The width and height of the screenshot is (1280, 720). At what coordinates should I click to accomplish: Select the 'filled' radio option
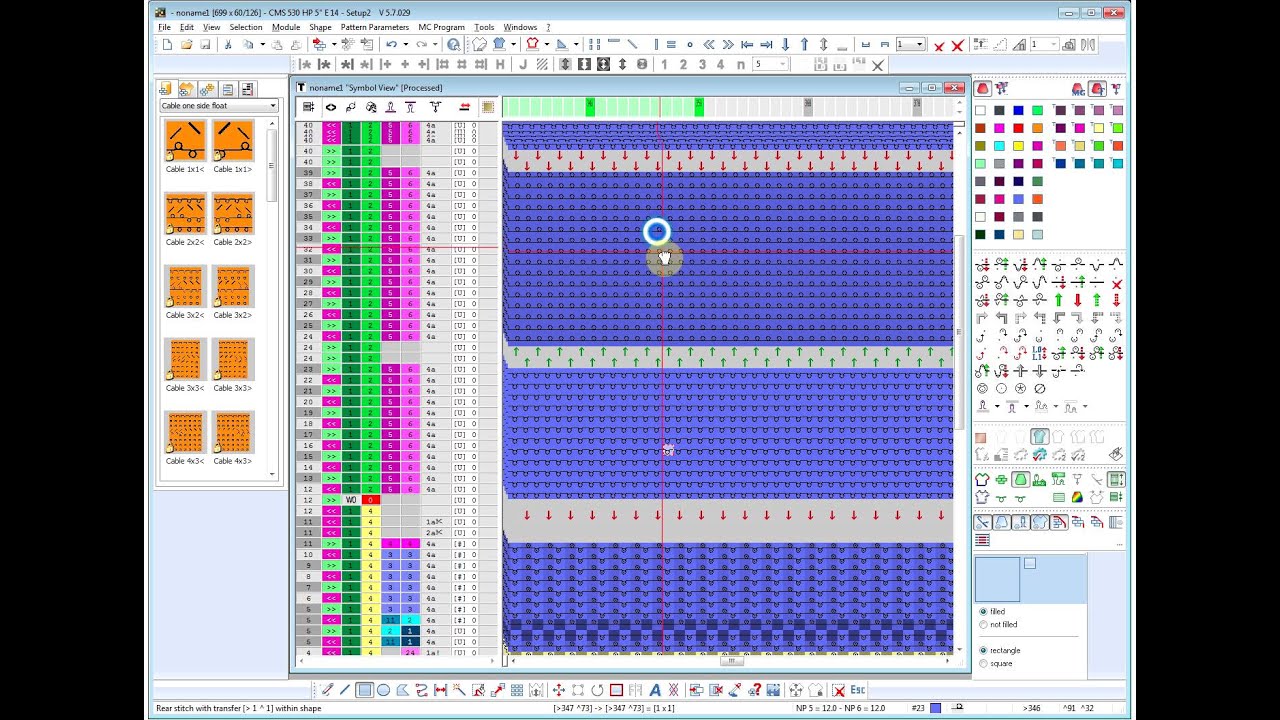[983, 611]
